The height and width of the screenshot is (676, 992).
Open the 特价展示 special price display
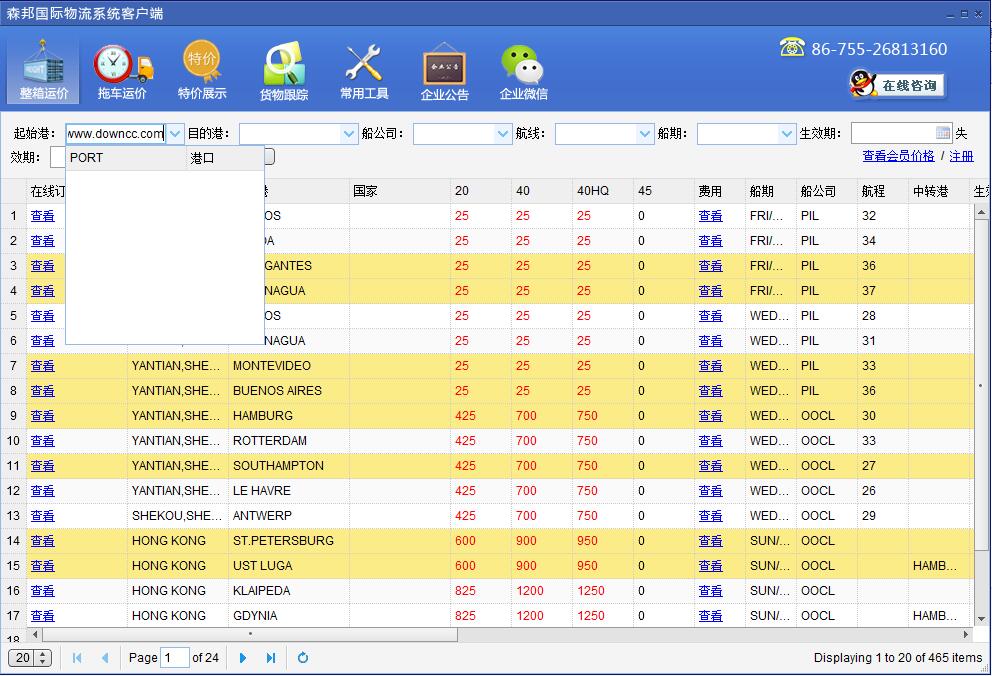(x=202, y=72)
